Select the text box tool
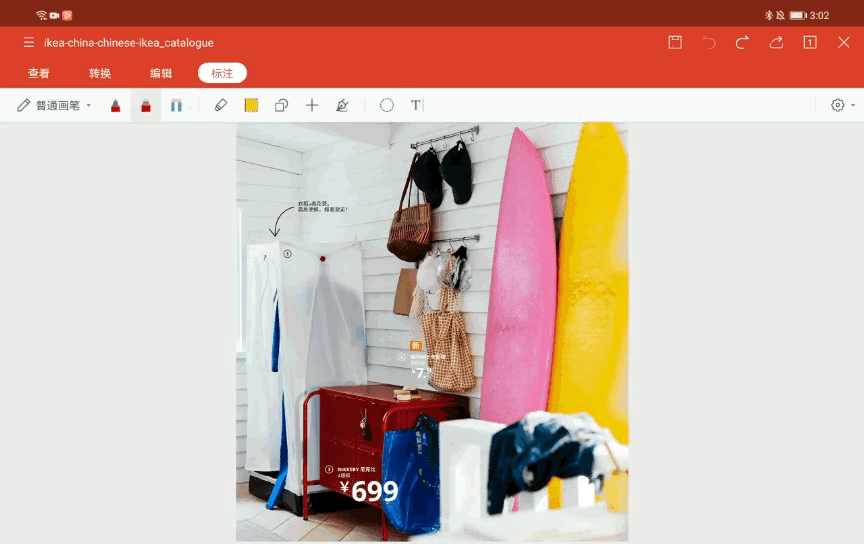Screen dimensions: 864x544 [417, 105]
